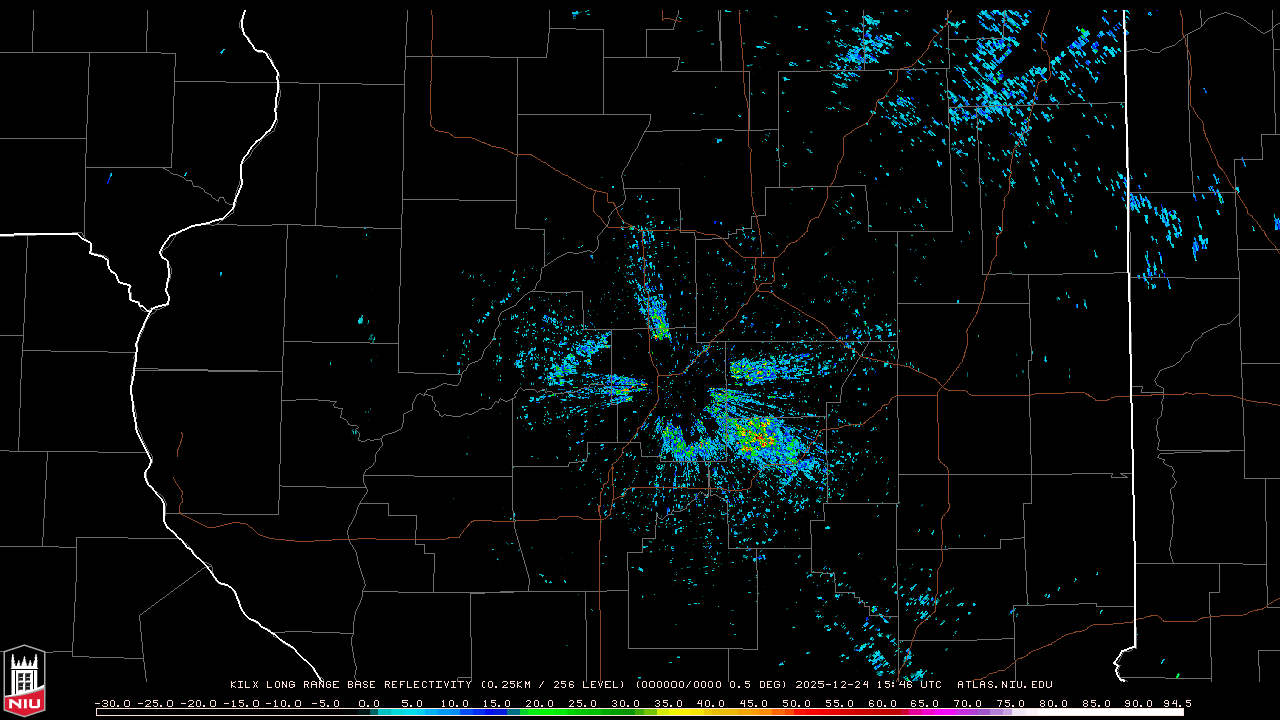Click the 94.5 label on the scale
Image resolution: width=1280 pixels, height=720 pixels.
[x=1175, y=703]
